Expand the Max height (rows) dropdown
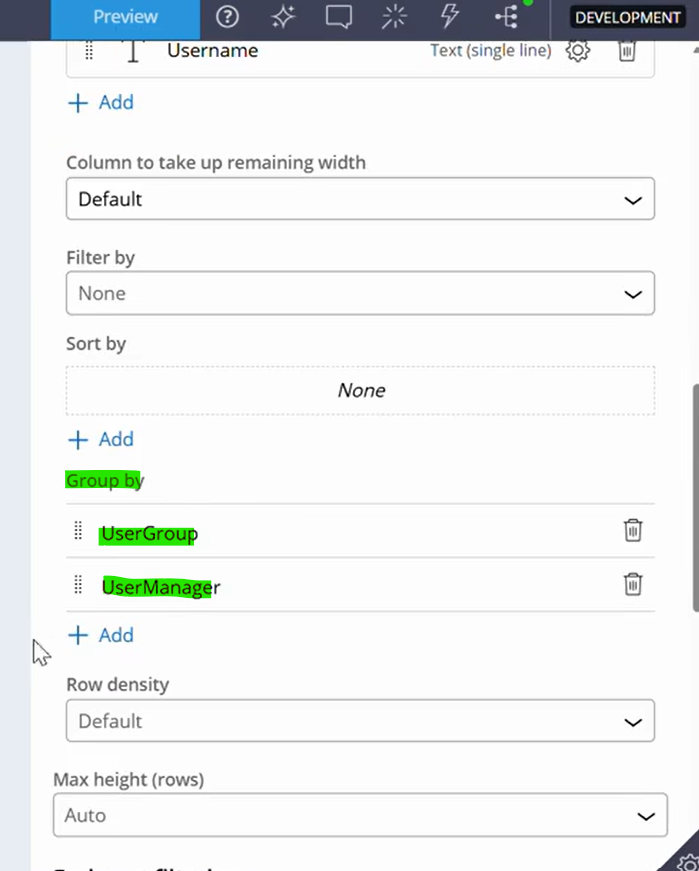This screenshot has height=871, width=699. point(360,816)
